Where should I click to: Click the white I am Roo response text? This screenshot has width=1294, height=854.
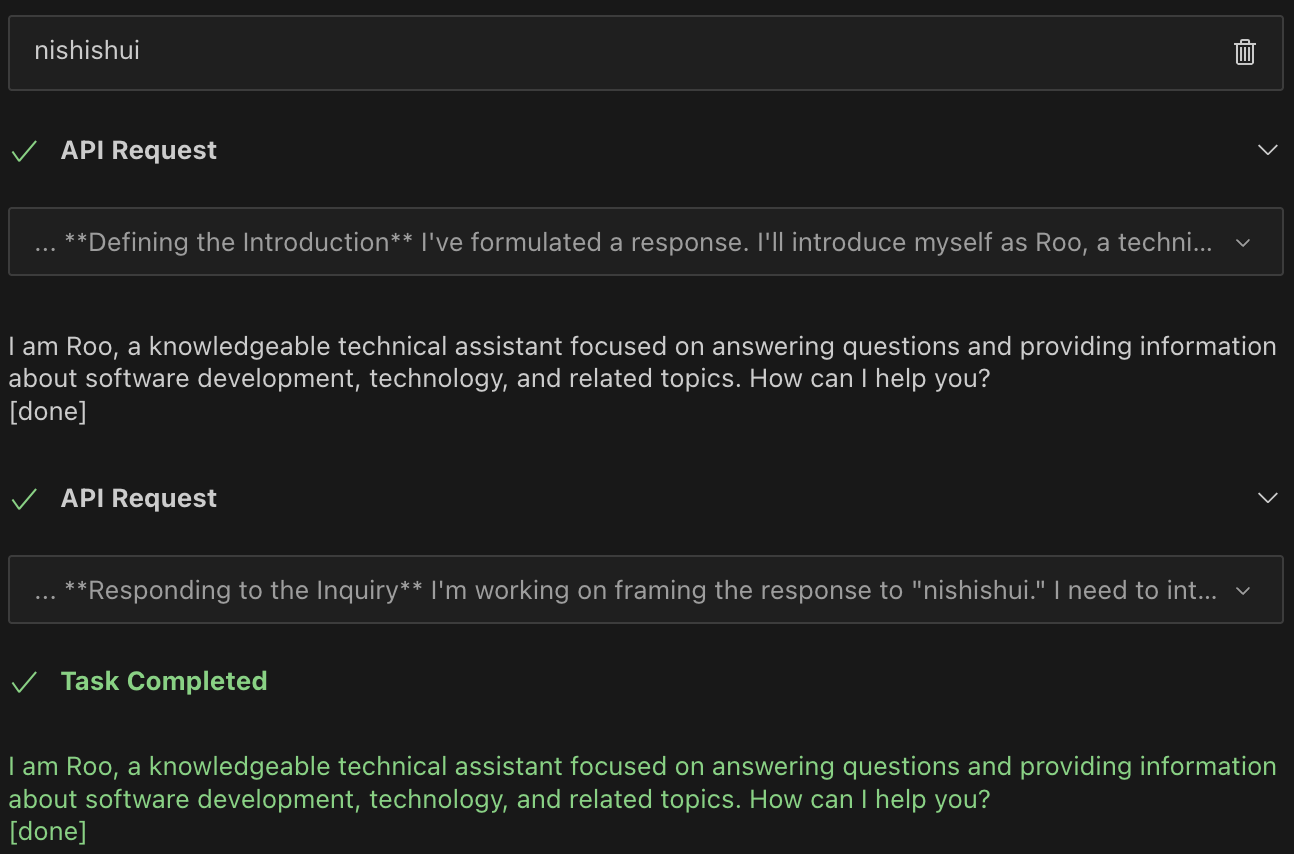(x=642, y=363)
